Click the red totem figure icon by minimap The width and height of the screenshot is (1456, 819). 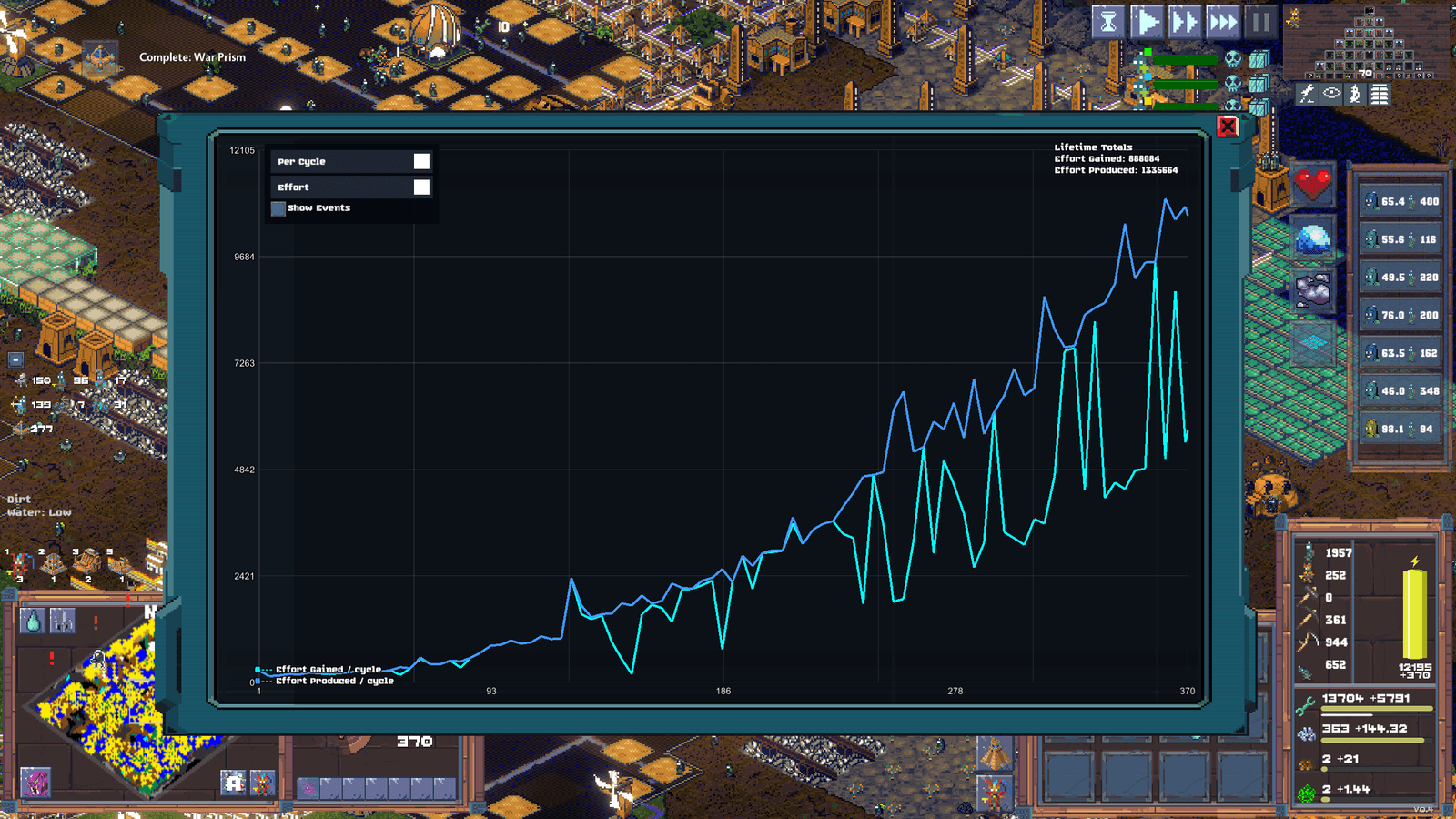tap(262, 783)
